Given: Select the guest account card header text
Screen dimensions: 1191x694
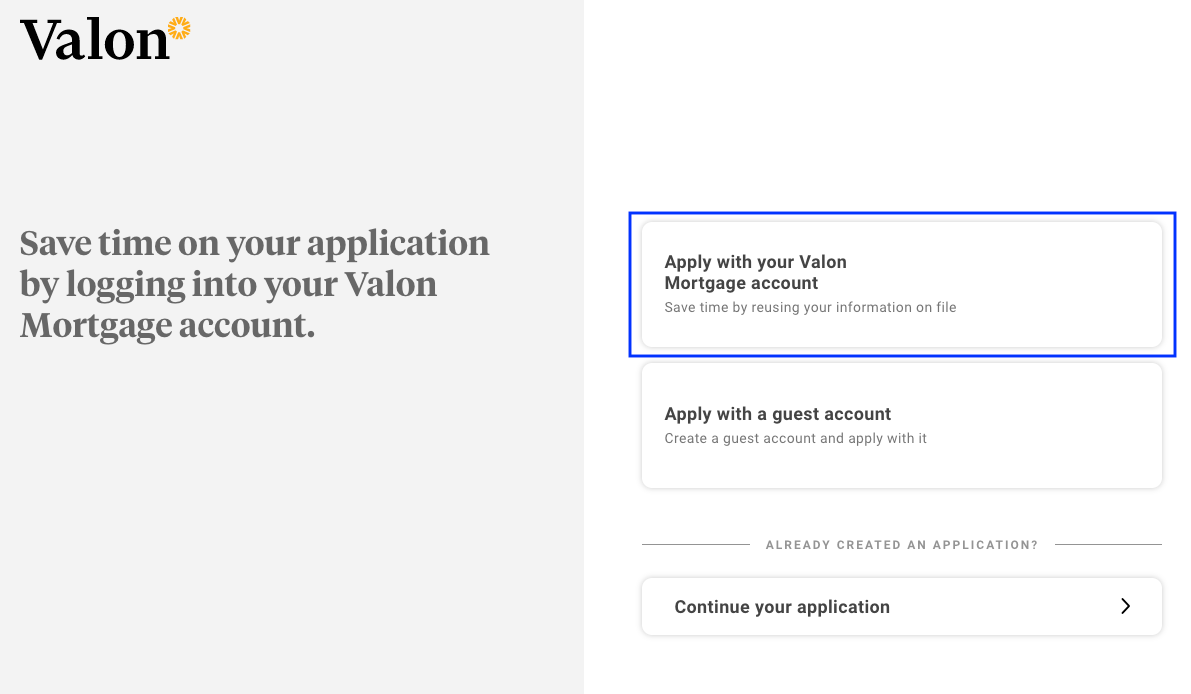Looking at the screenshot, I should click(778, 413).
